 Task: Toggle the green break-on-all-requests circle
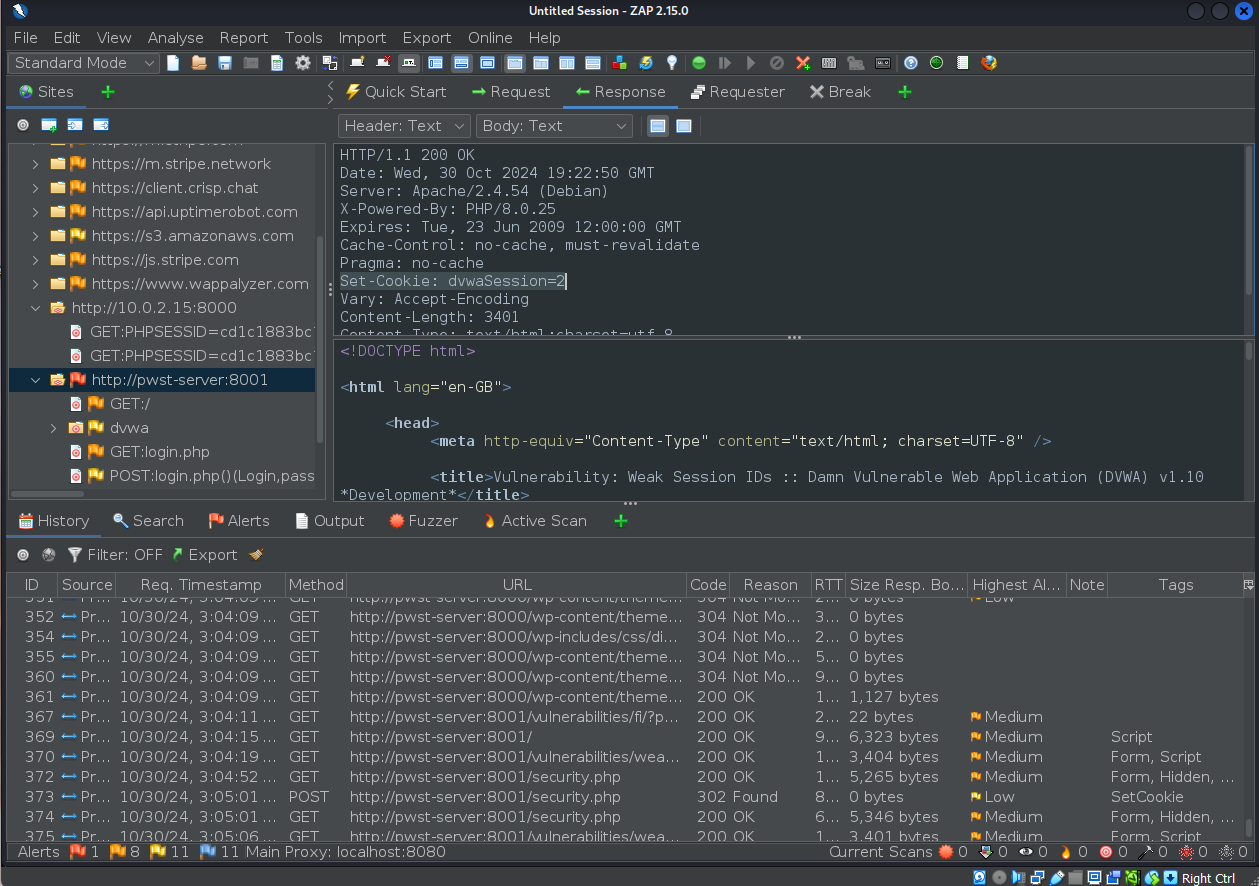coord(699,63)
